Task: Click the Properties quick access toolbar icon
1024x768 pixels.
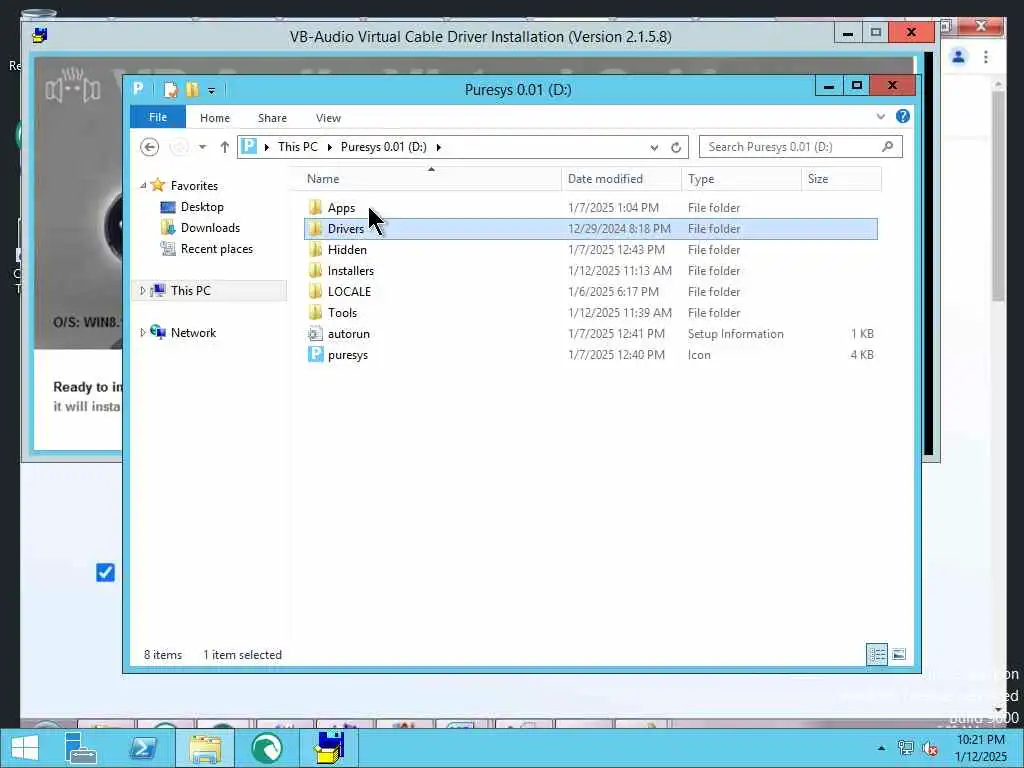Action: 170,89
